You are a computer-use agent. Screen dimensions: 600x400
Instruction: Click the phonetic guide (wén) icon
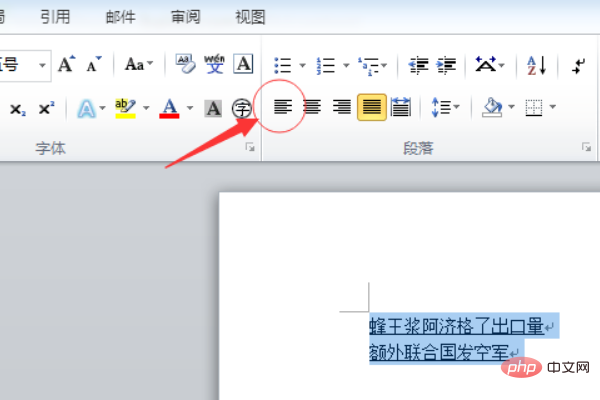pos(214,65)
